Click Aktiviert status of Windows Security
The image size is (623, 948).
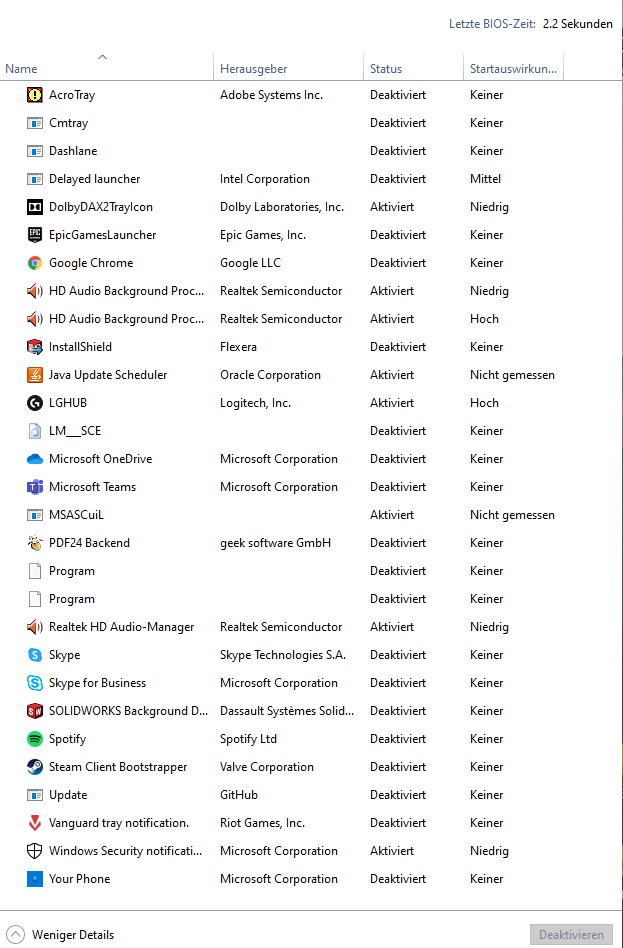392,851
